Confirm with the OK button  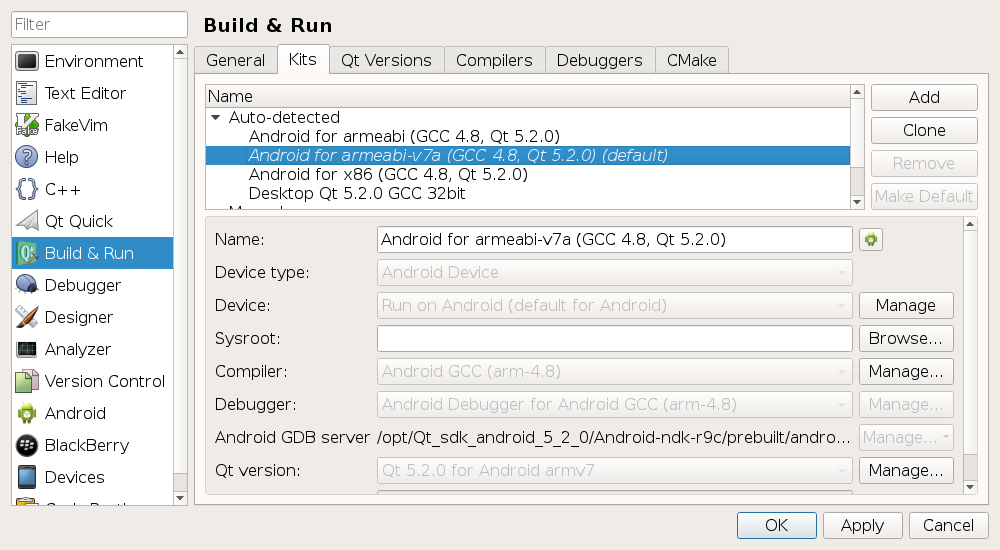(x=777, y=526)
